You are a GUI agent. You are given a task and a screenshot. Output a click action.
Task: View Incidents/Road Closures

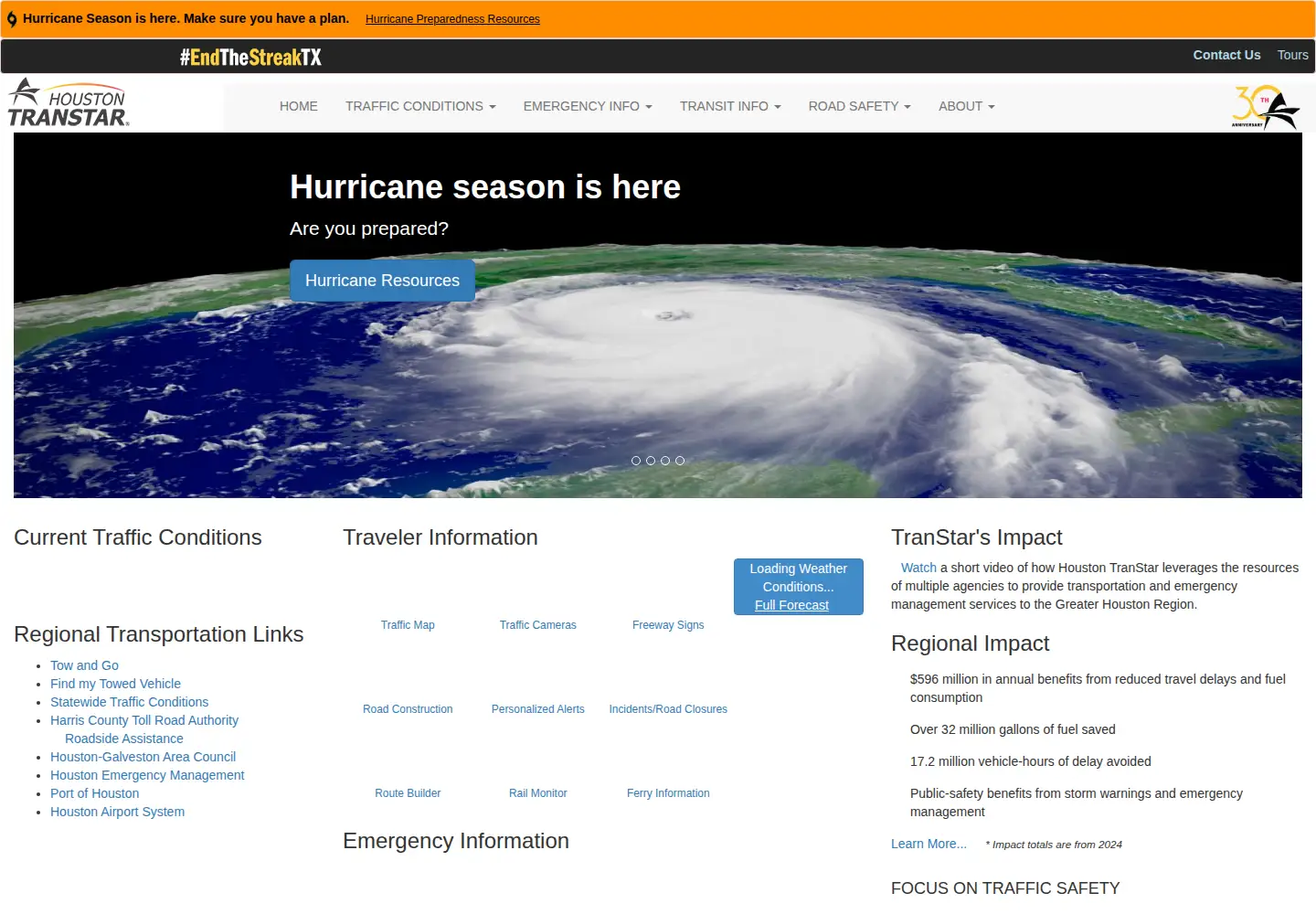pyautogui.click(x=668, y=709)
